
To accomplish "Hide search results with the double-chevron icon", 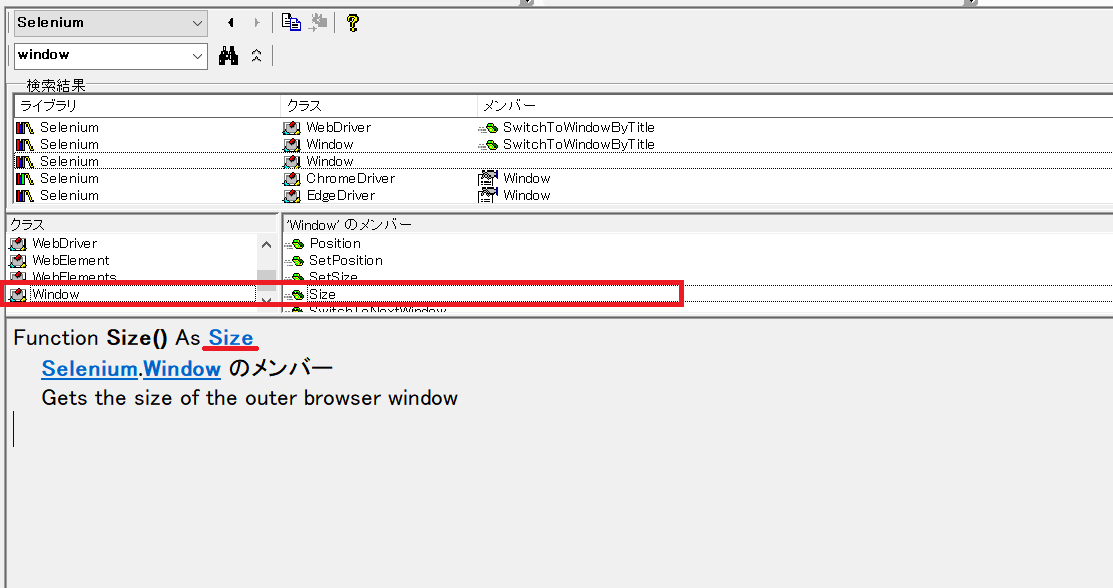I will pyautogui.click(x=256, y=55).
